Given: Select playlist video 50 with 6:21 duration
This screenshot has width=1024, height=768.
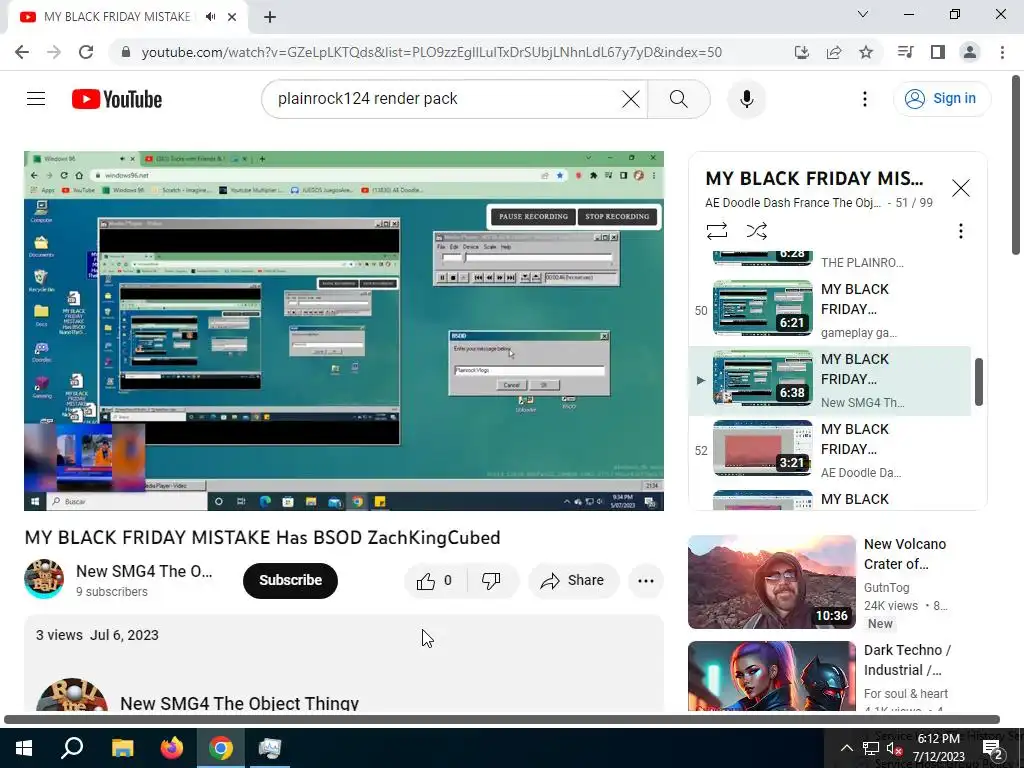Looking at the screenshot, I should [x=829, y=309].
